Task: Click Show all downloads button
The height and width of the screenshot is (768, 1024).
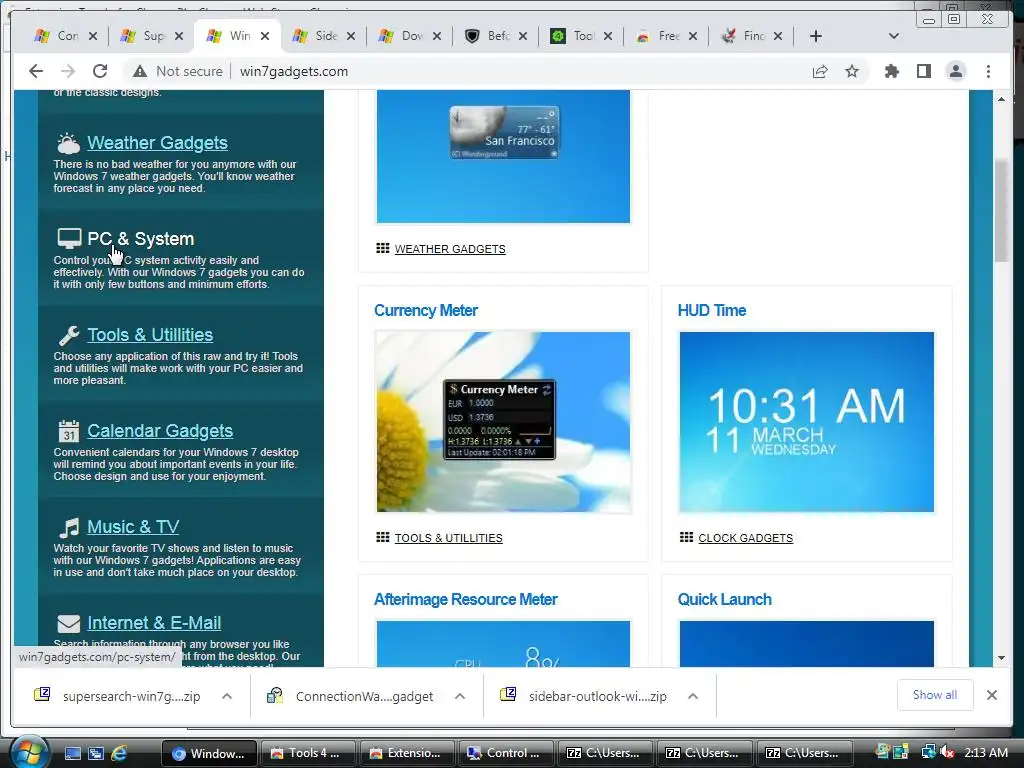Action: 935,695
